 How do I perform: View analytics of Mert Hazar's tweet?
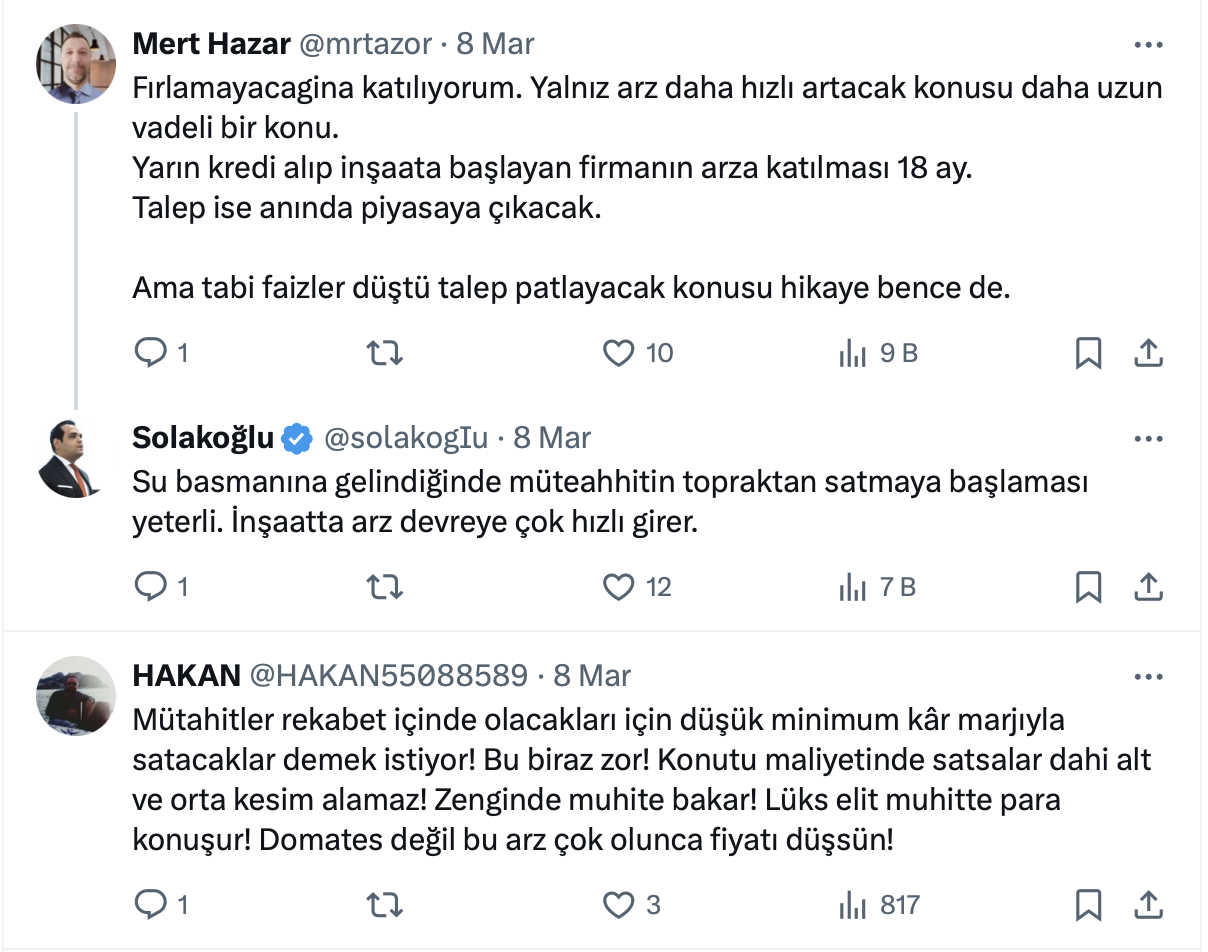pos(853,353)
